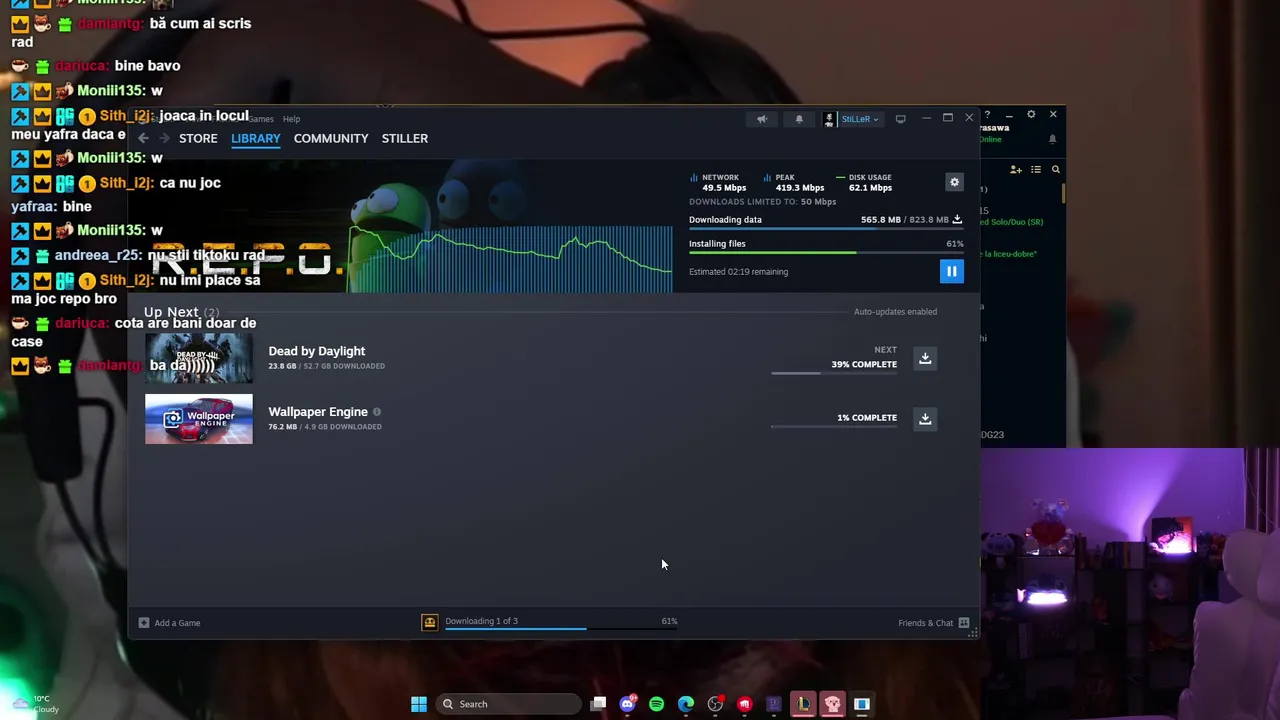Open Task View on the taskbar
This screenshot has height=720, width=1280.
(x=598, y=704)
